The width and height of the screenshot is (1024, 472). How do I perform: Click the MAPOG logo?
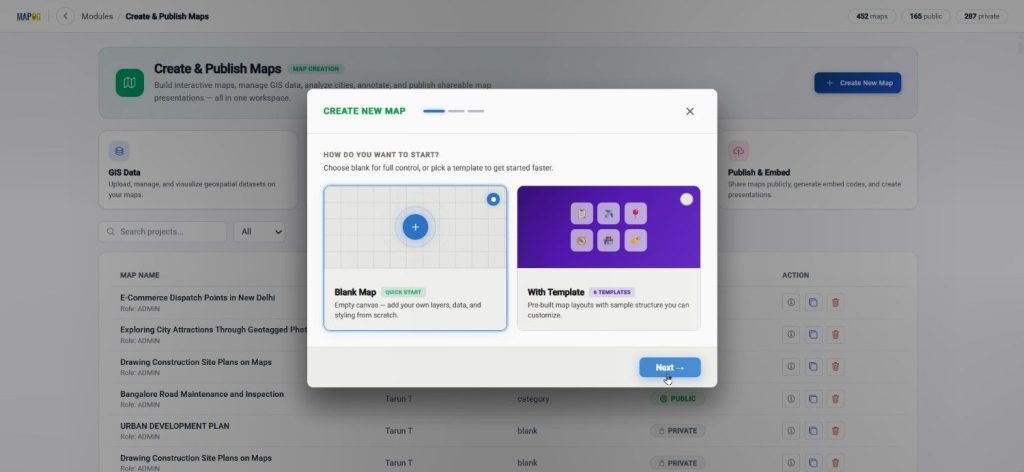click(x=29, y=16)
